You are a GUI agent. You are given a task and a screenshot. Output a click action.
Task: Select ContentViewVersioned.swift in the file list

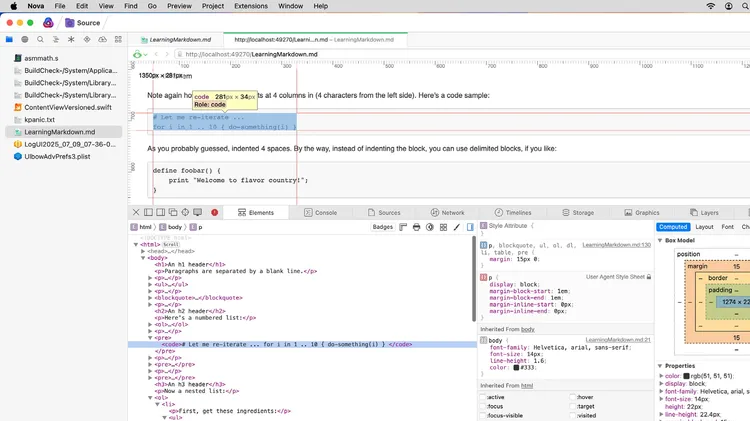(68, 107)
